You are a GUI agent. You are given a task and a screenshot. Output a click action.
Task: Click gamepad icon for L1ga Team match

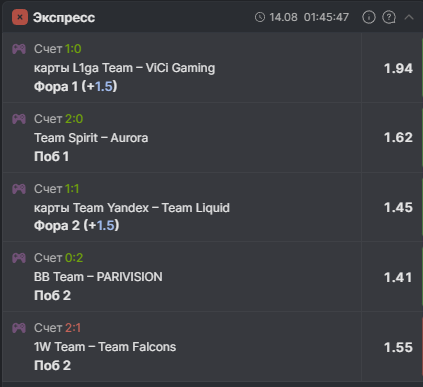pyautogui.click(x=19, y=49)
